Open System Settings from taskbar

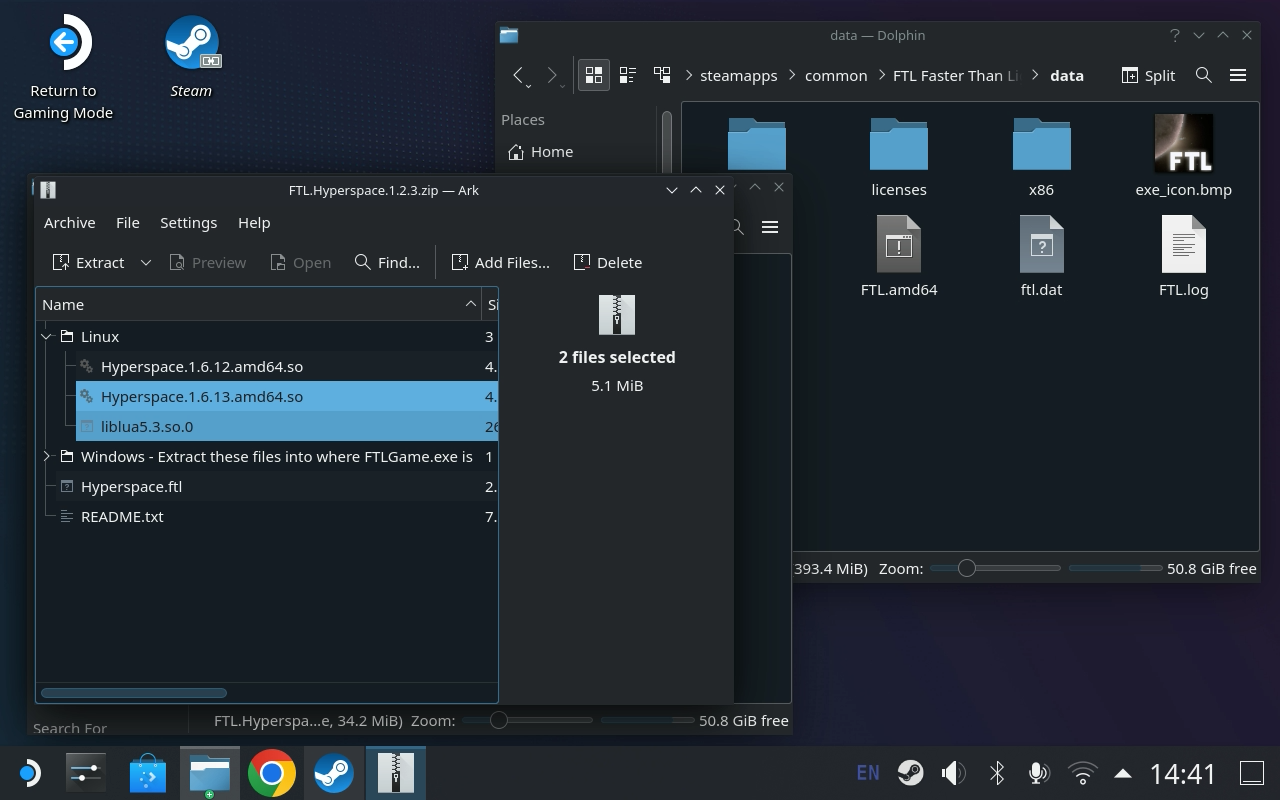point(86,773)
